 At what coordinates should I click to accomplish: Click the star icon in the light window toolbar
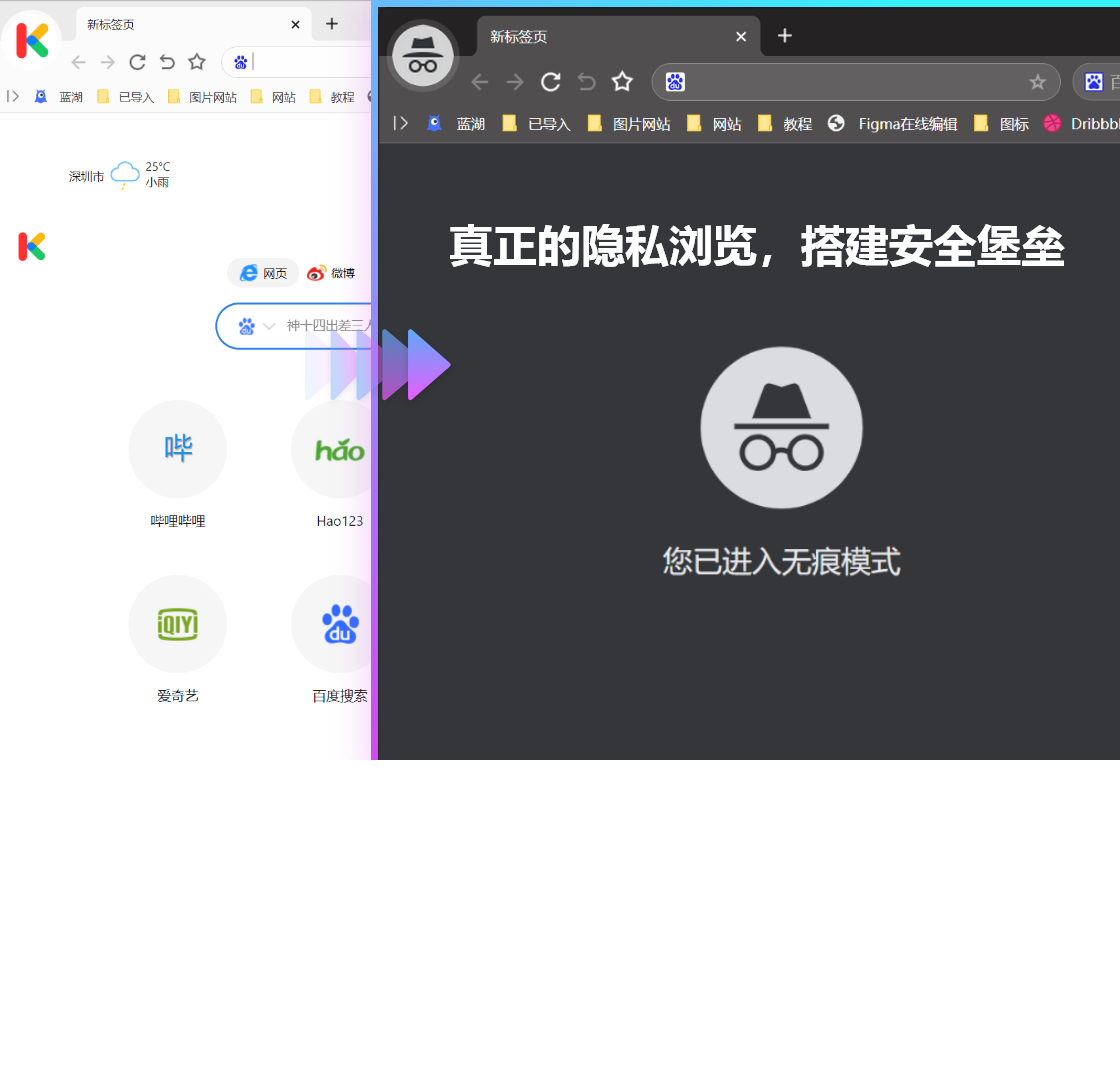[x=197, y=62]
